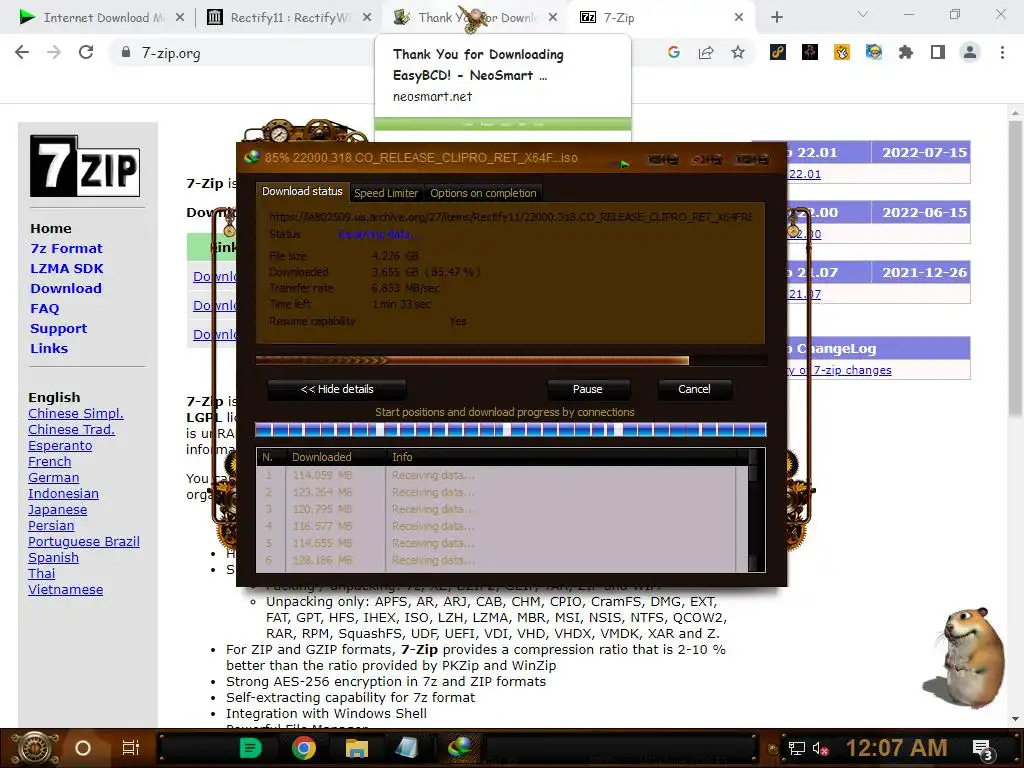Open the Chrome profile avatar

pos(970,52)
